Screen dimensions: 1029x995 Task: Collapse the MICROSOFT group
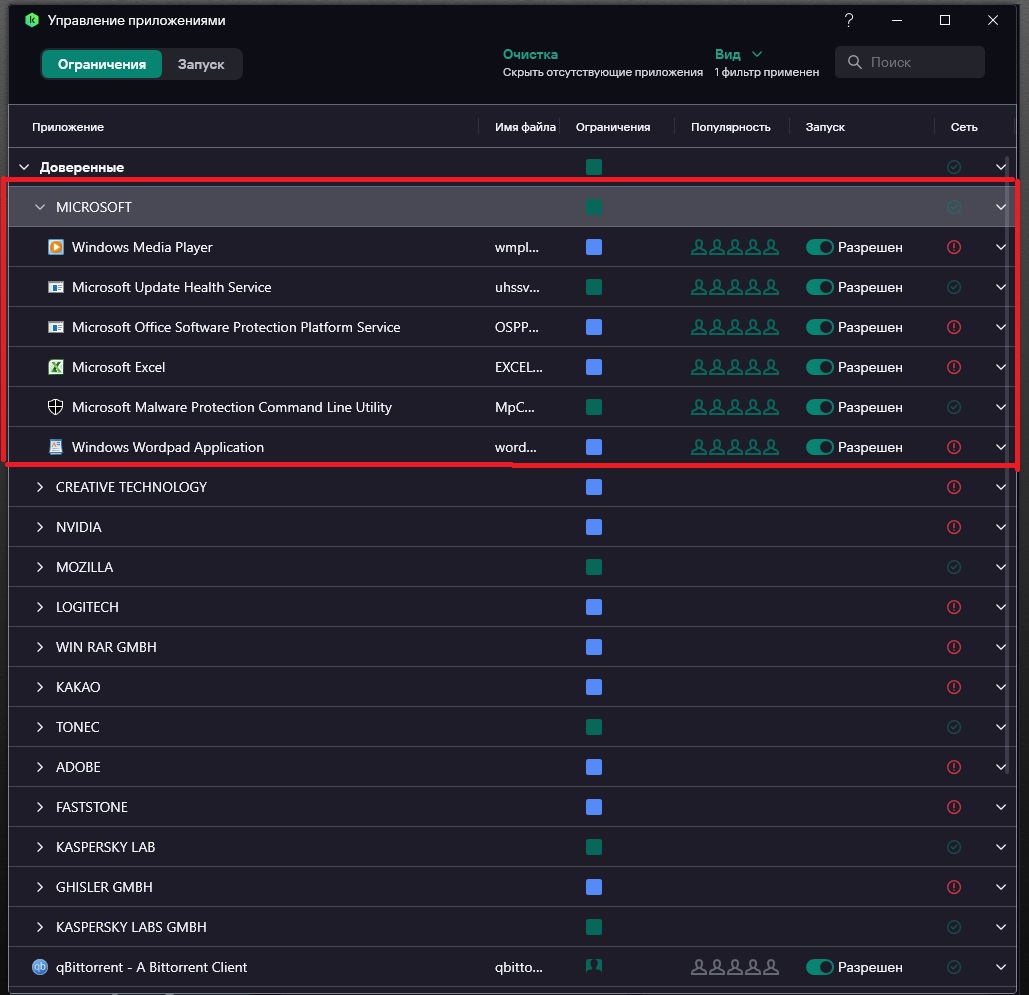40,207
